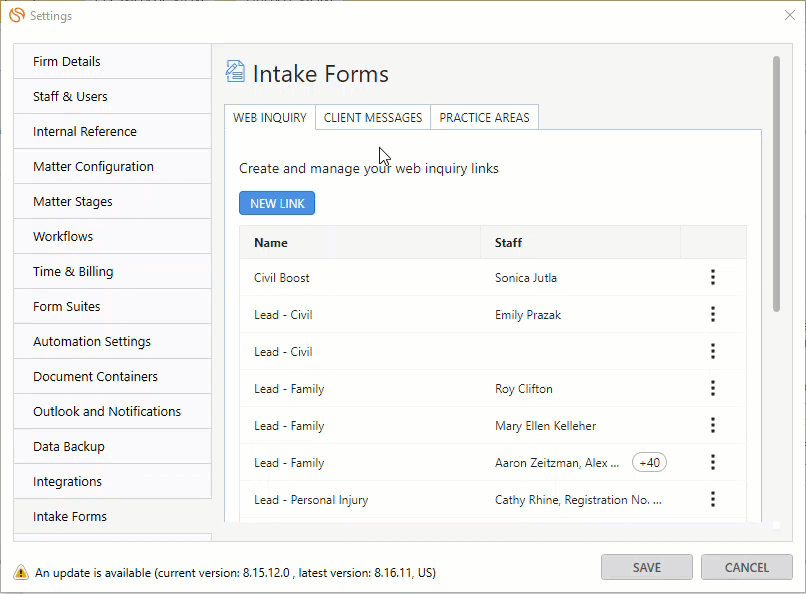Open the options menu for the Aaron Zeitzman row
Image resolution: width=806 pixels, height=594 pixels.
pos(712,462)
